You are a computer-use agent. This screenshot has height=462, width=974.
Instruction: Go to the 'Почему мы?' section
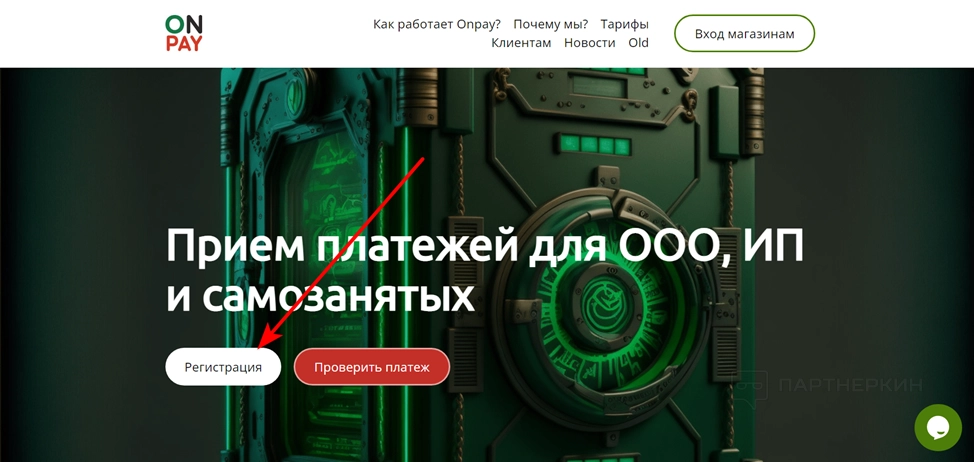coord(550,24)
